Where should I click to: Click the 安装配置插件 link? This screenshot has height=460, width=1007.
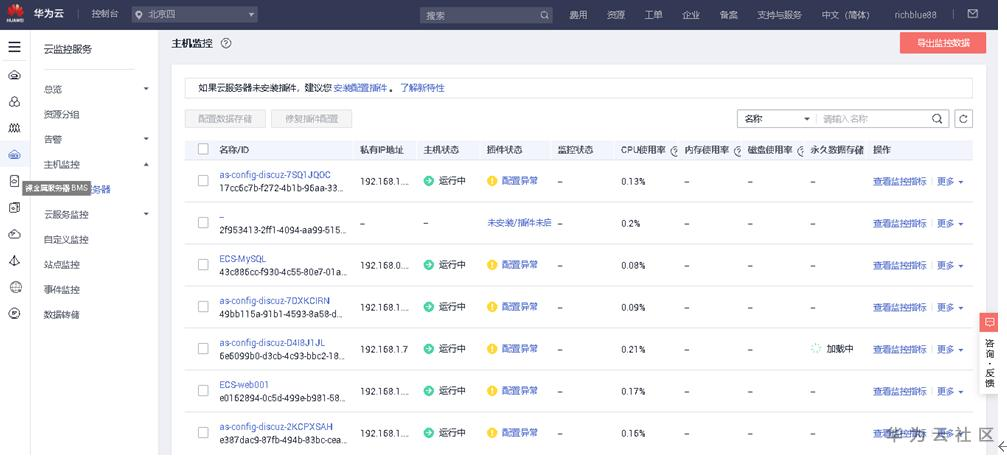coord(360,88)
